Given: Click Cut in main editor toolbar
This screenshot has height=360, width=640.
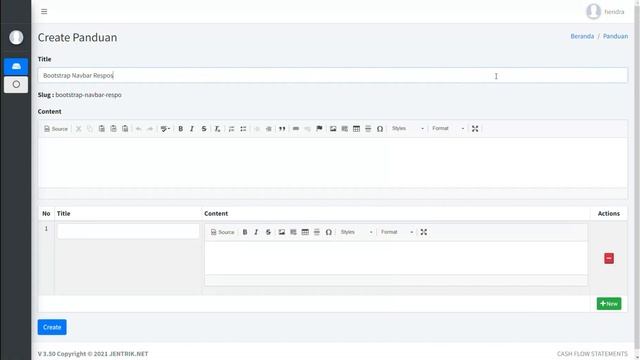Looking at the screenshot, I should [x=78, y=129].
